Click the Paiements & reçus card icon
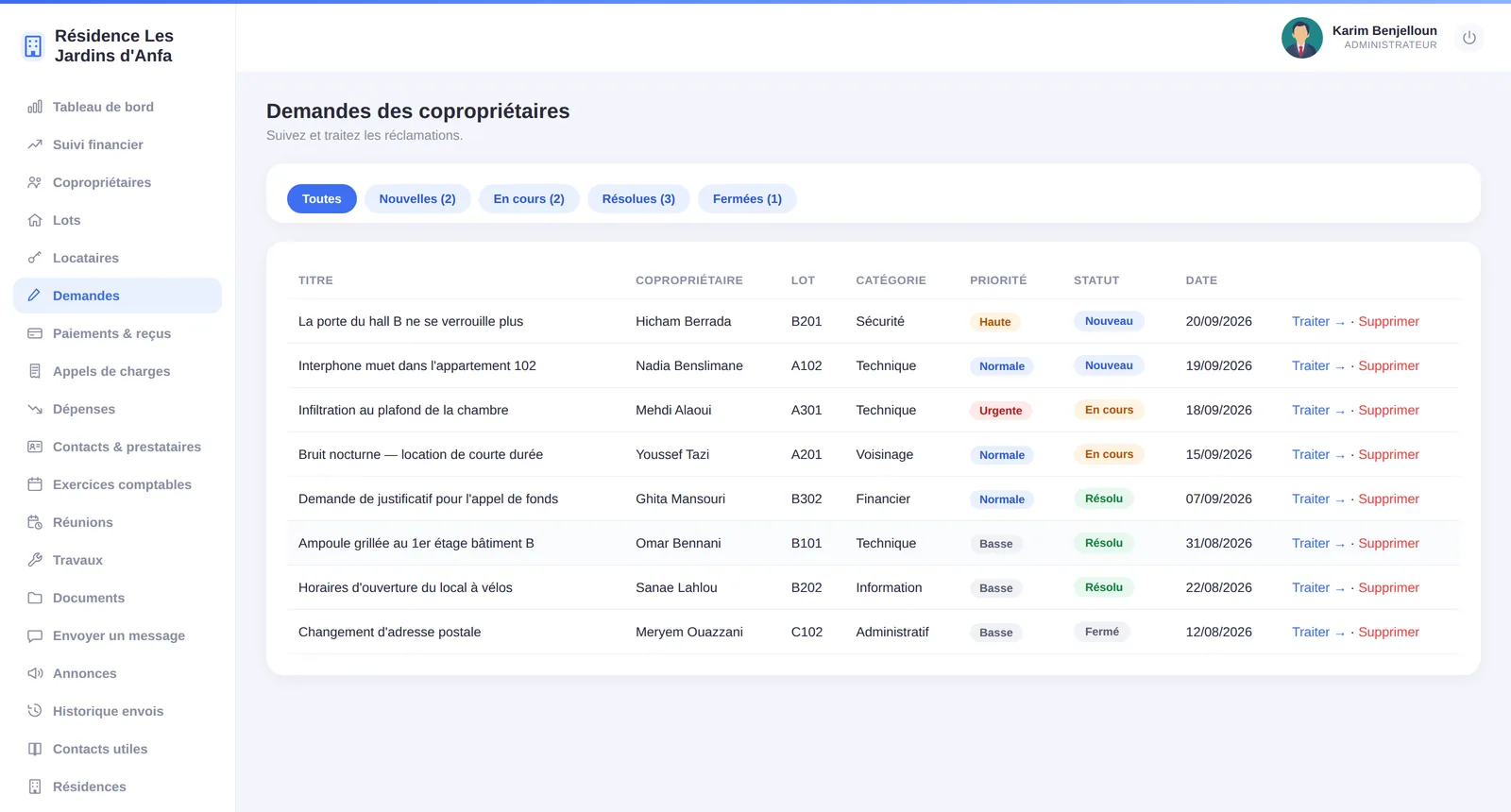1511x812 pixels. [35, 333]
